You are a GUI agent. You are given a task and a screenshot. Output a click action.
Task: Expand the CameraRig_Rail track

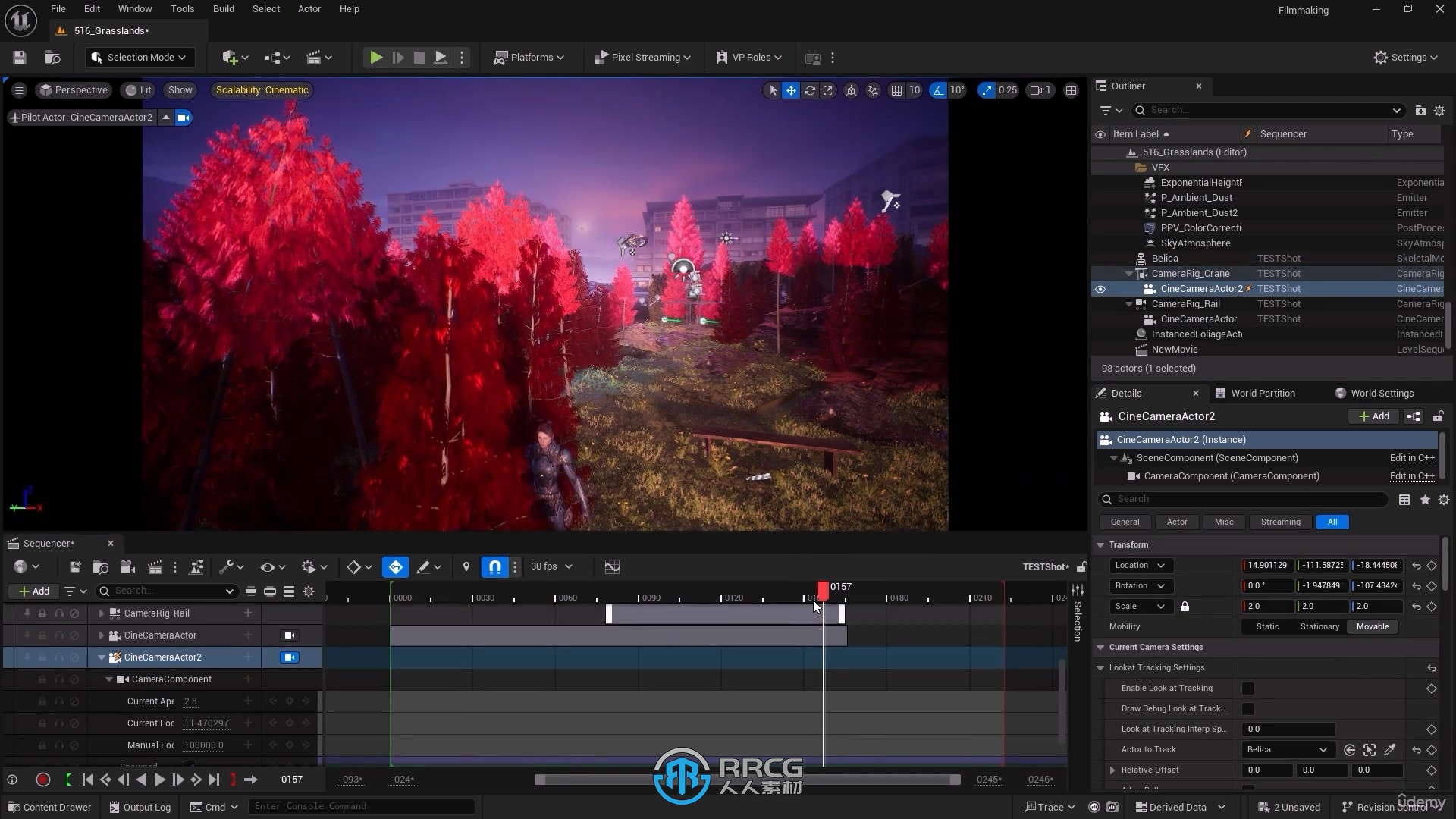[x=102, y=613]
